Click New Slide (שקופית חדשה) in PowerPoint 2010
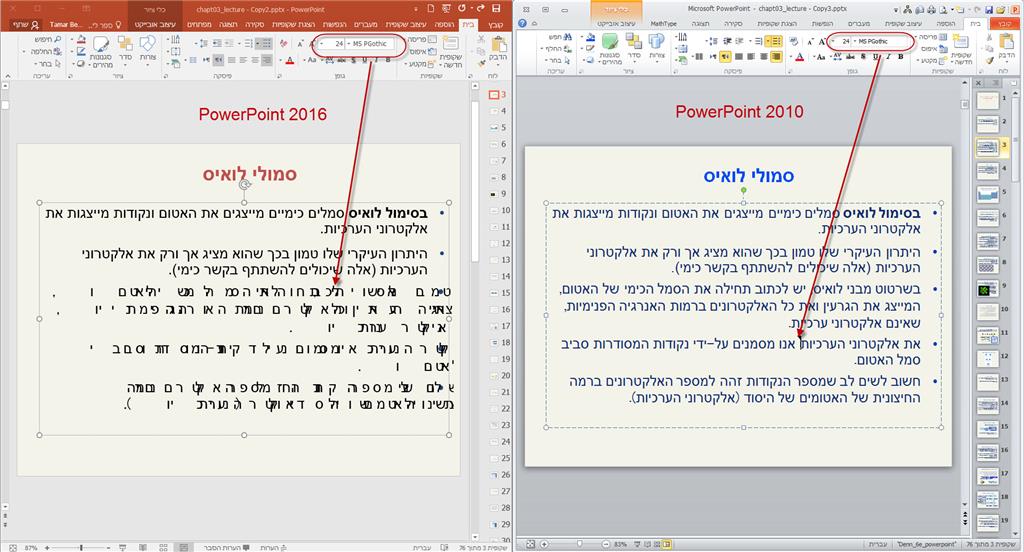1024x552 pixels. pos(961,50)
